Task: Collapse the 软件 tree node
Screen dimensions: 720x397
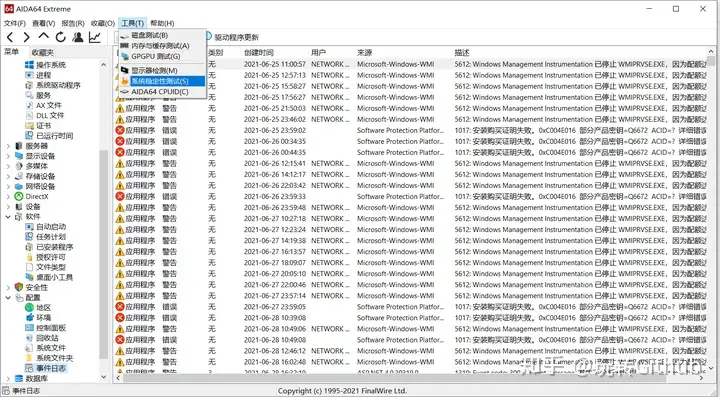Action: pos(8,217)
